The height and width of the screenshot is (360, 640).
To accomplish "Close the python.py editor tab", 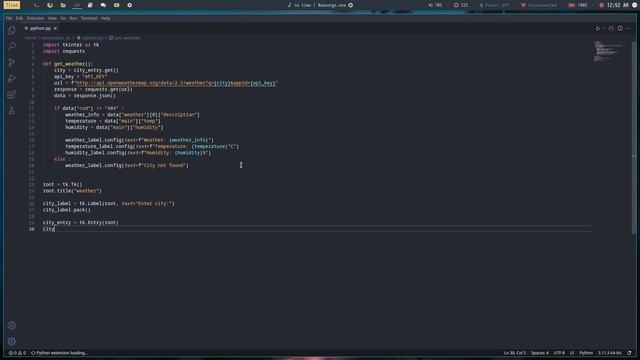I will point(55,29).
